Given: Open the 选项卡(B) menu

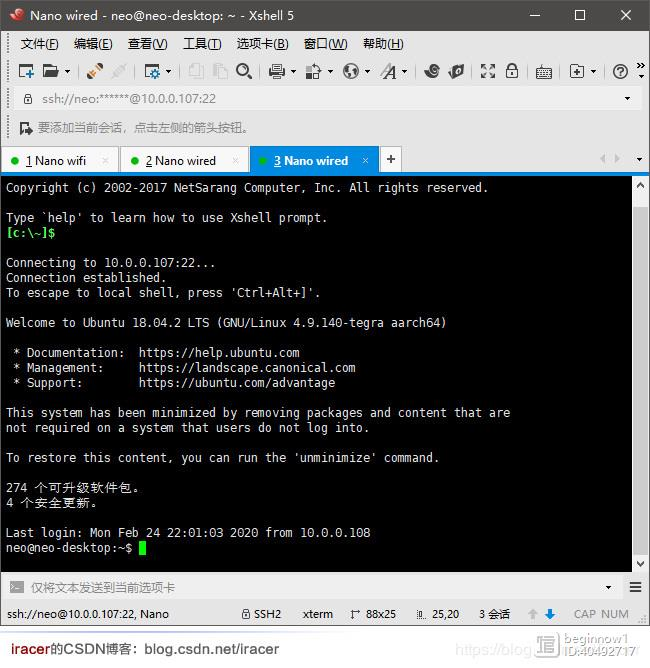Looking at the screenshot, I should (x=262, y=43).
